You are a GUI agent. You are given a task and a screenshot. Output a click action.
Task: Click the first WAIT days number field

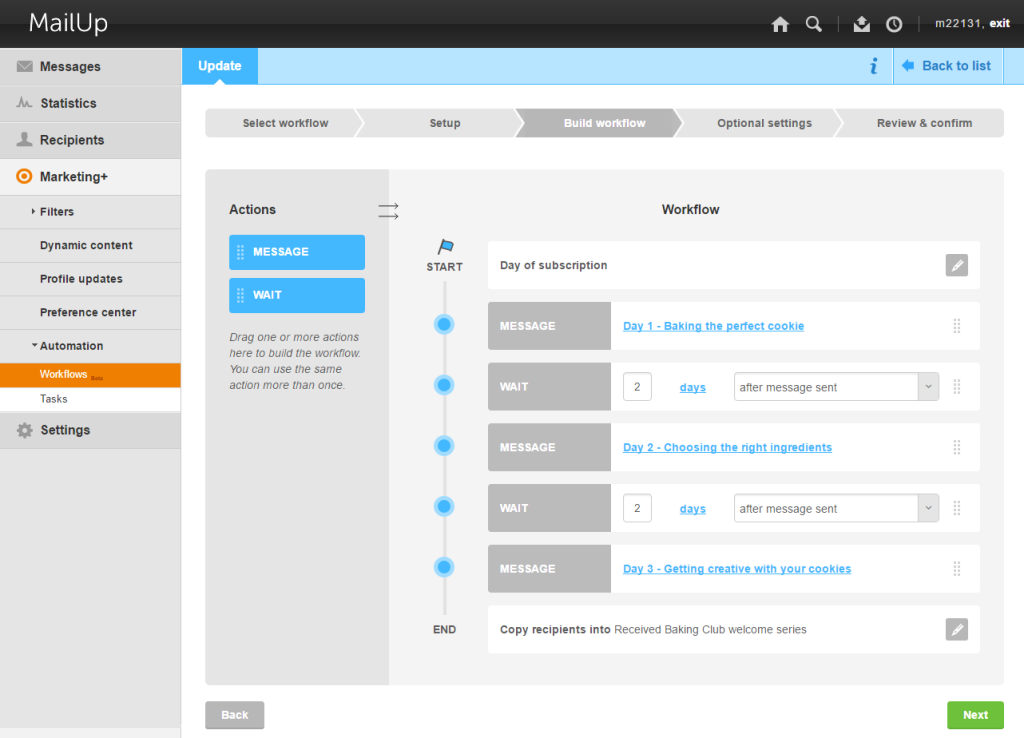[637, 387]
